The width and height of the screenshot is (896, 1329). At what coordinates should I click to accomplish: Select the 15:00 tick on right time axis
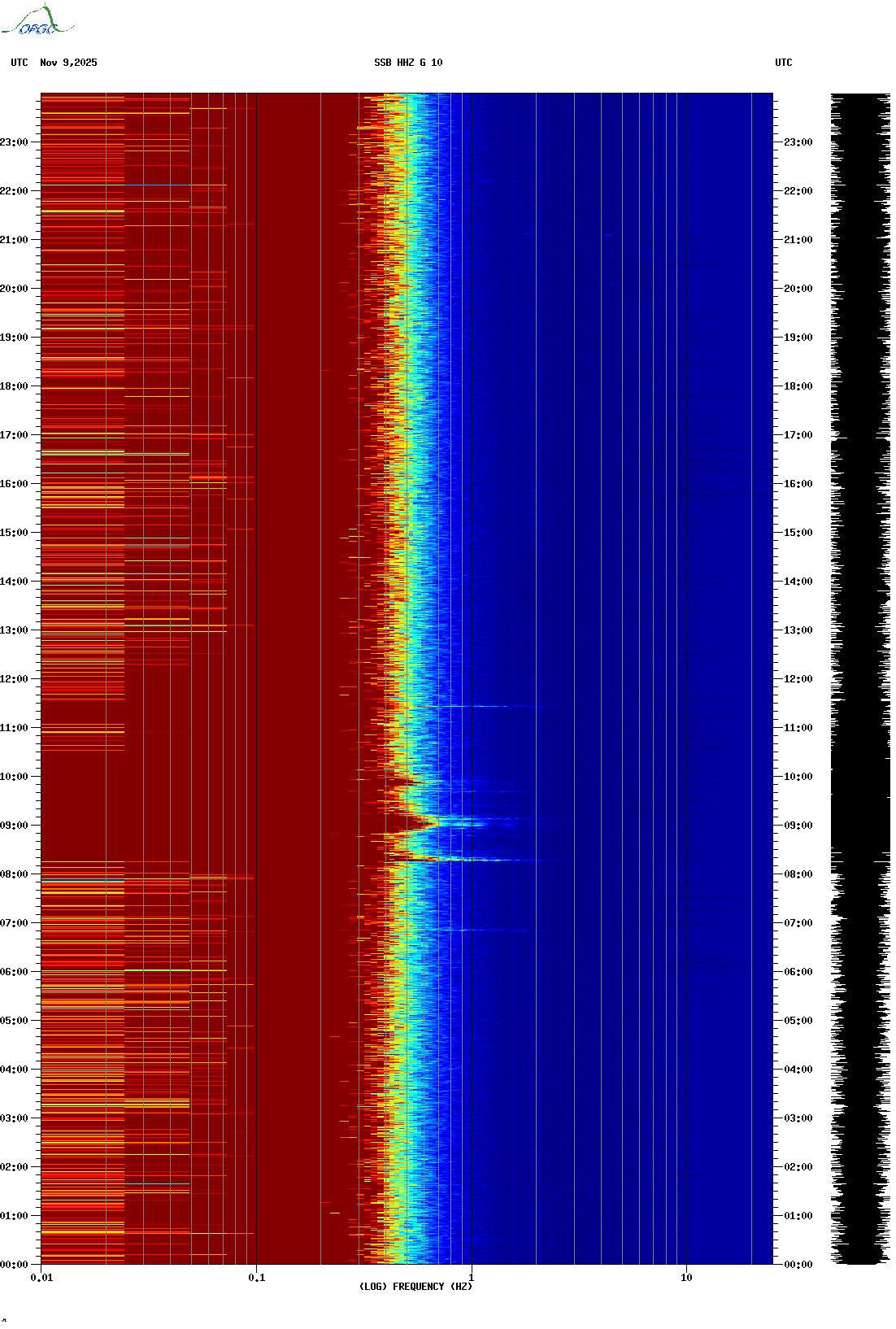coord(798,533)
